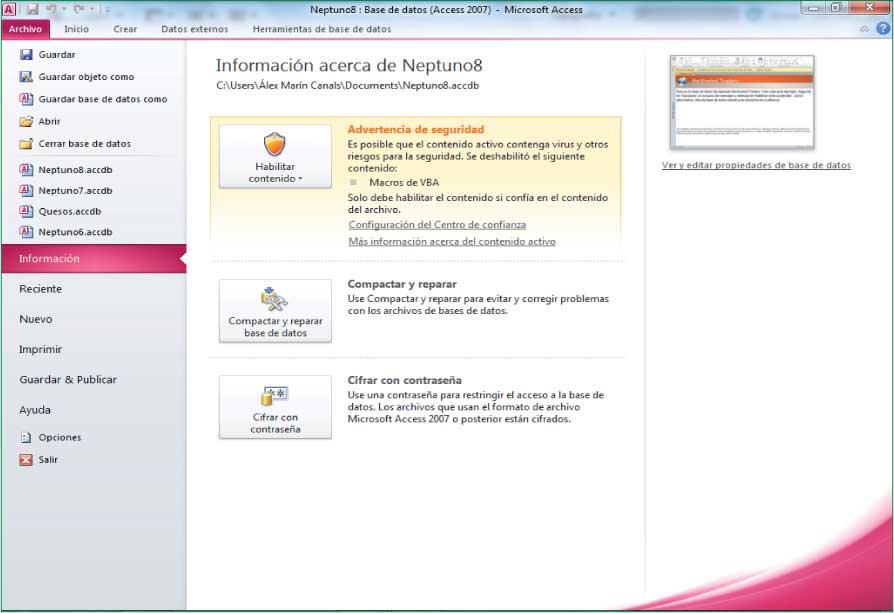Open recent file Quesos.accdb
This screenshot has height=613, width=894.
[69, 211]
